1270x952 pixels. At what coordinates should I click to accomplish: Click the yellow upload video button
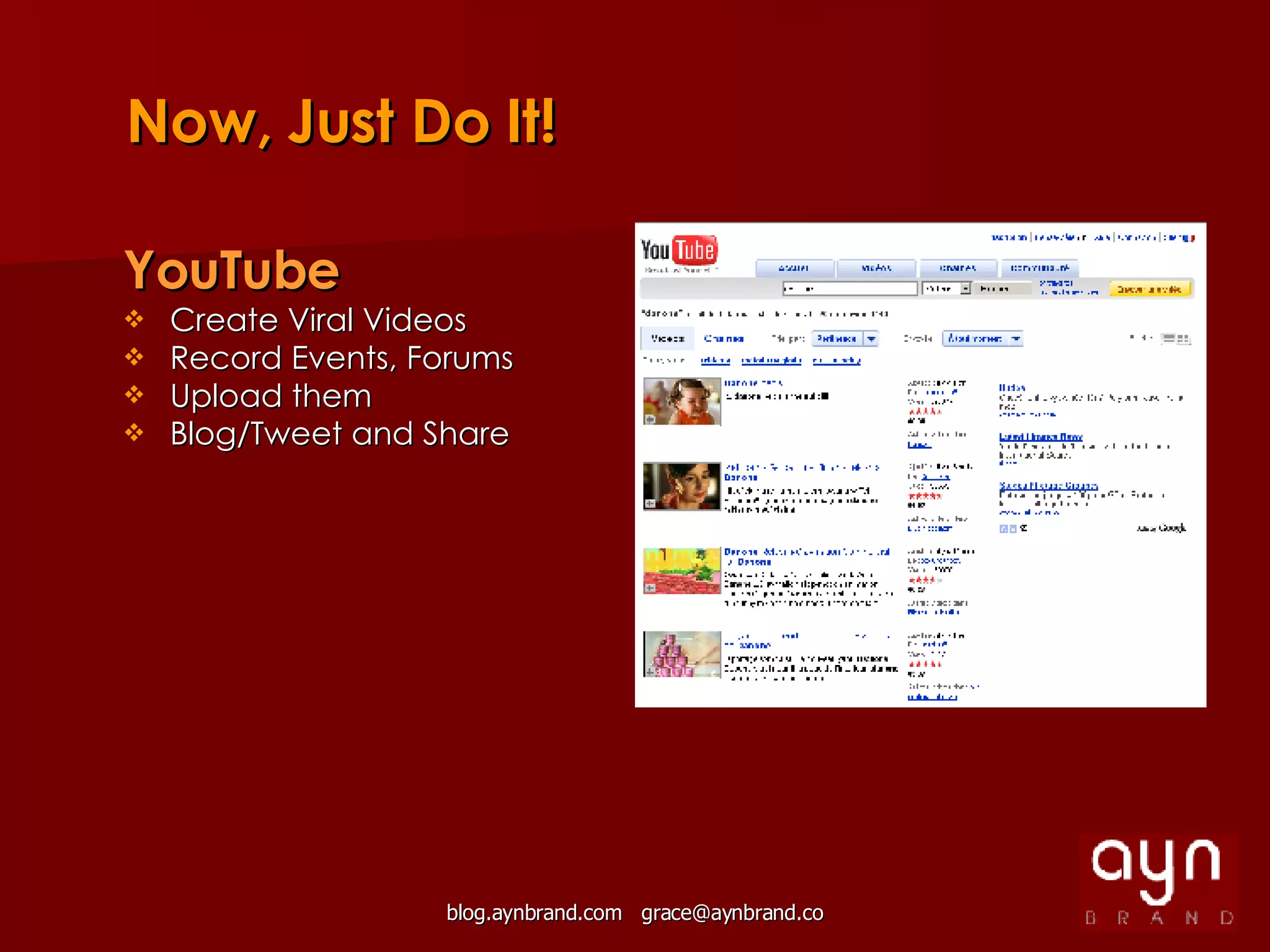[1150, 289]
